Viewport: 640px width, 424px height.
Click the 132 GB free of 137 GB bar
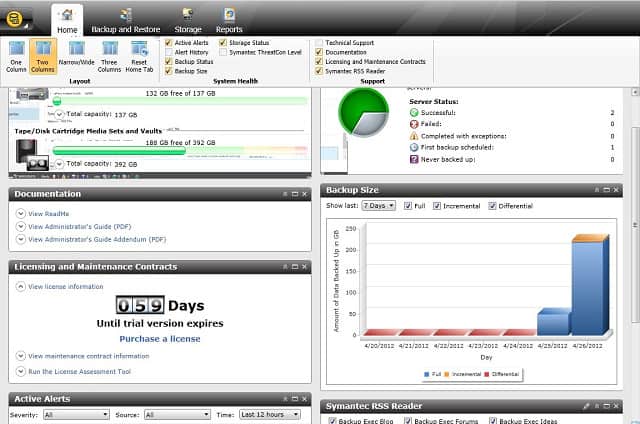coord(180,101)
